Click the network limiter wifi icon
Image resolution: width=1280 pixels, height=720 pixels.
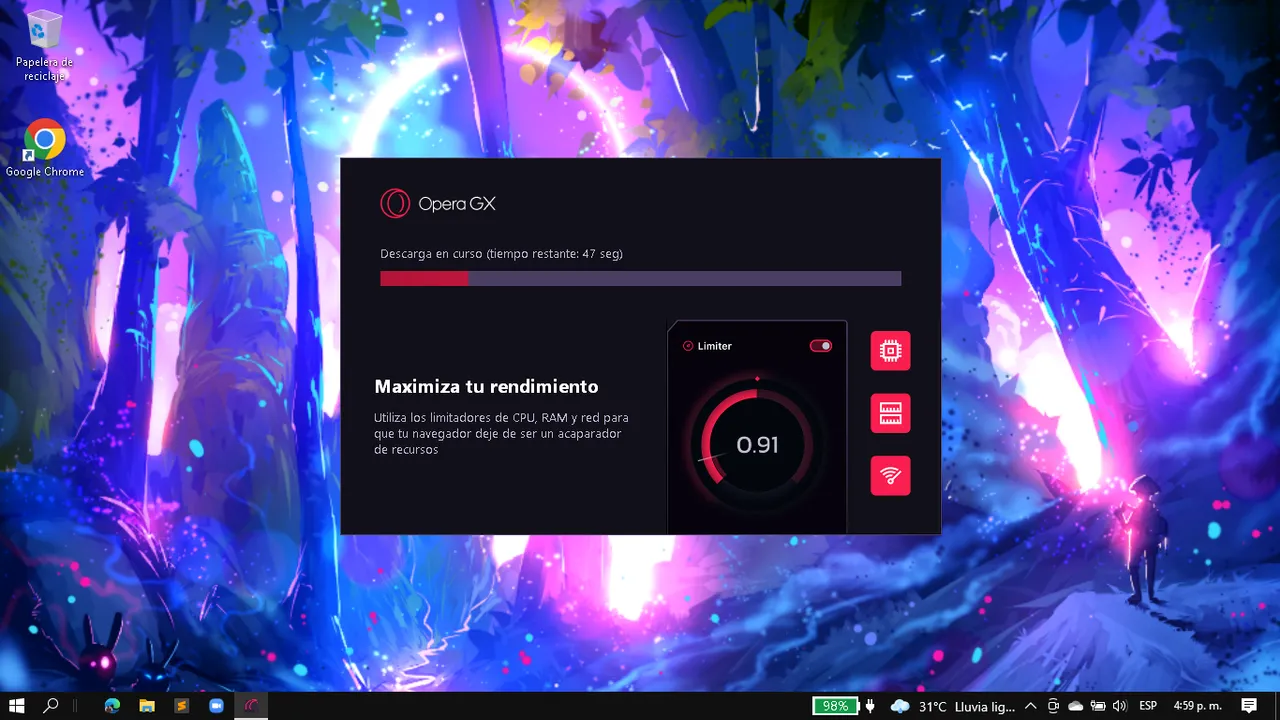(890, 476)
